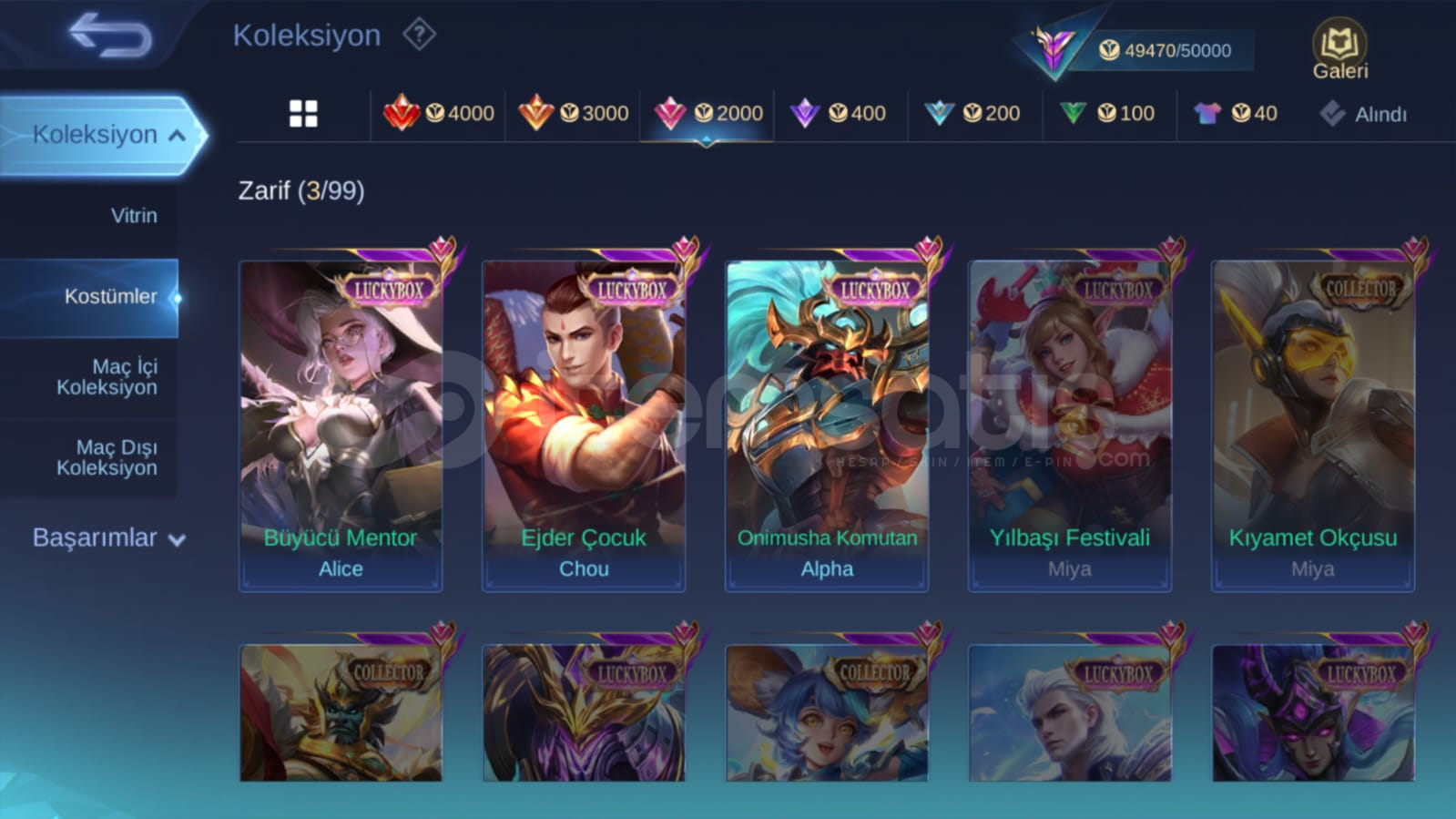This screenshot has width=1456, height=819.
Task: Expand the Başarımlar sidebar section
Action: pyautogui.click(x=108, y=537)
